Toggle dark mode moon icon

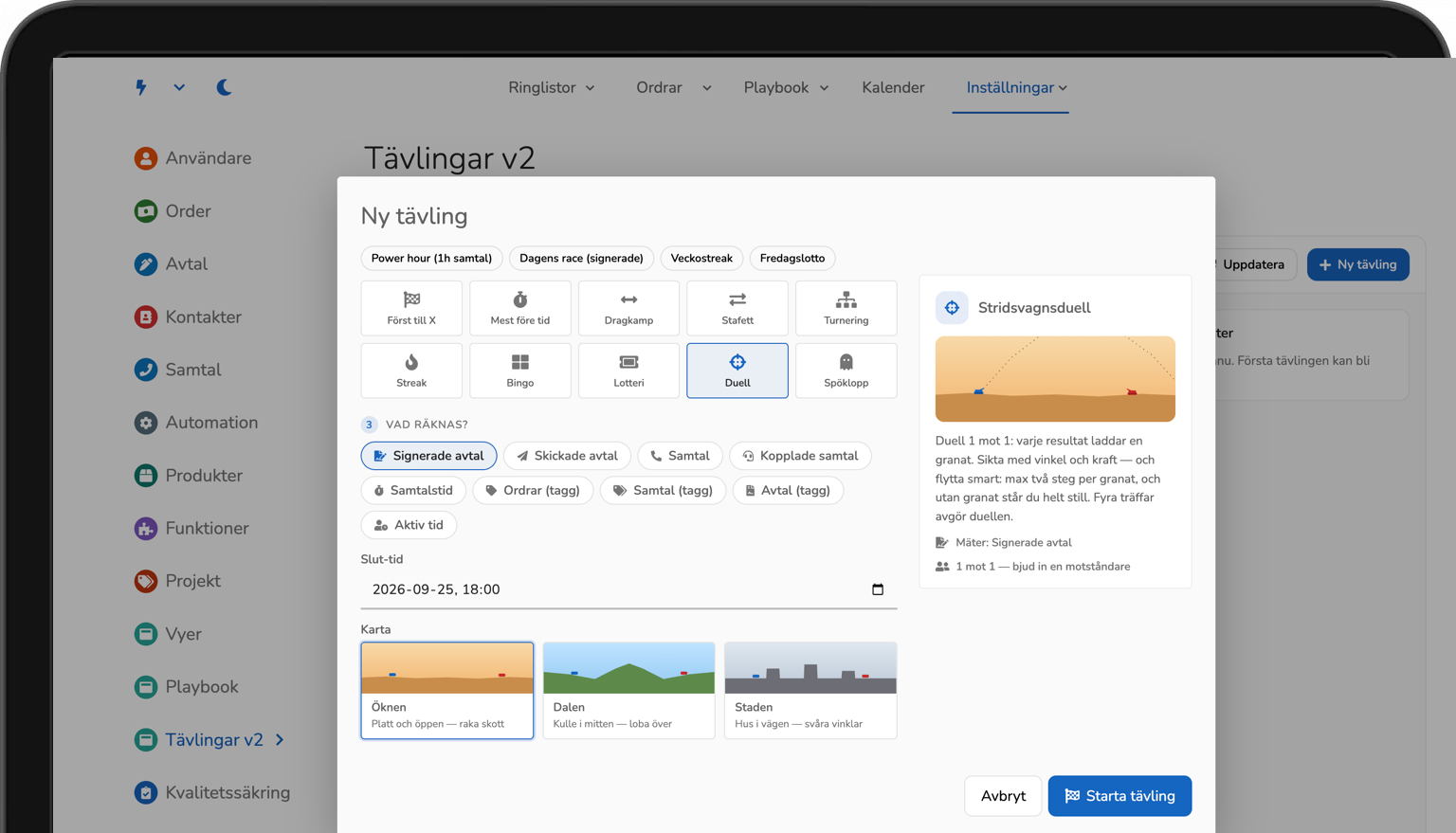point(224,87)
